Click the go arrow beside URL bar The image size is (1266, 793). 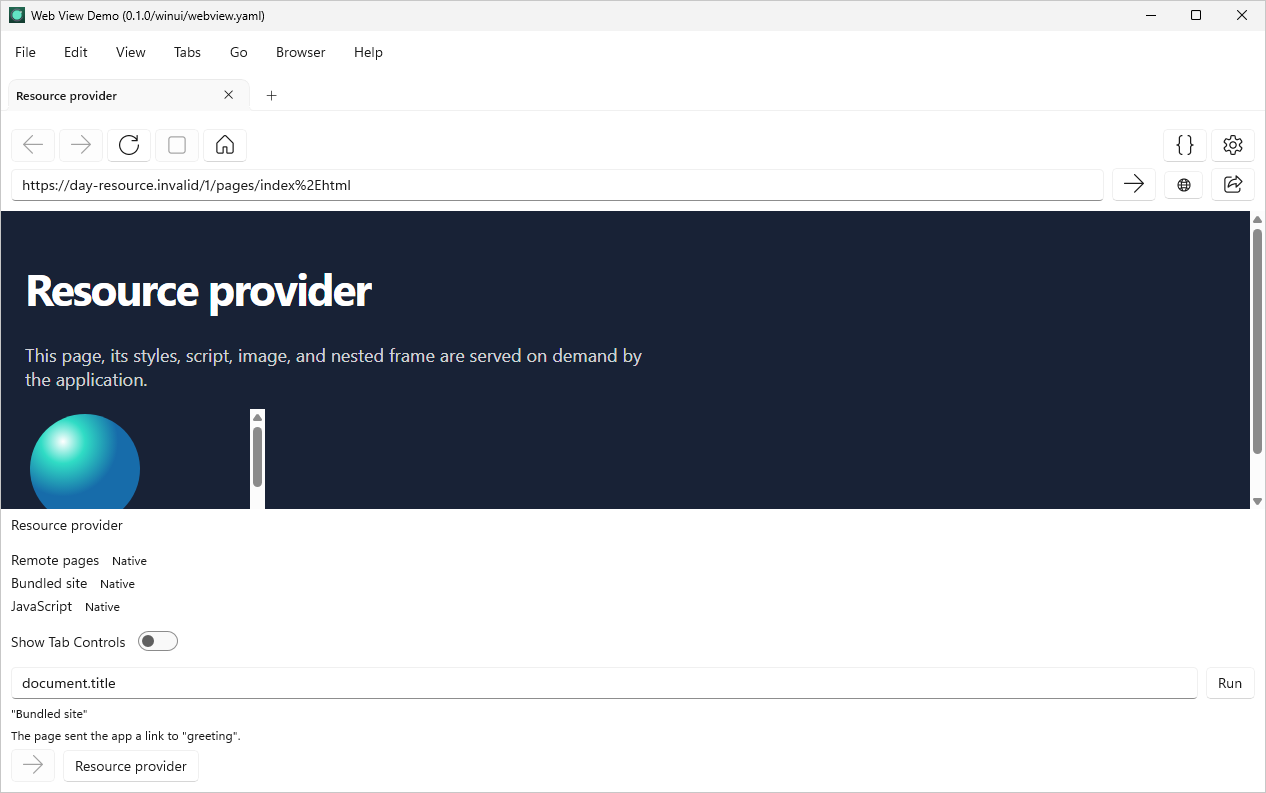point(1134,184)
